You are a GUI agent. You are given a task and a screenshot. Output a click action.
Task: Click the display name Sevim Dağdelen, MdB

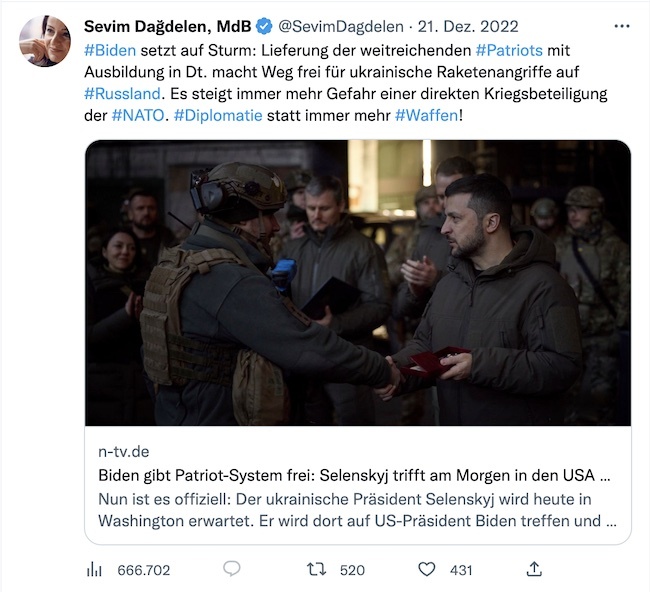[167, 27]
